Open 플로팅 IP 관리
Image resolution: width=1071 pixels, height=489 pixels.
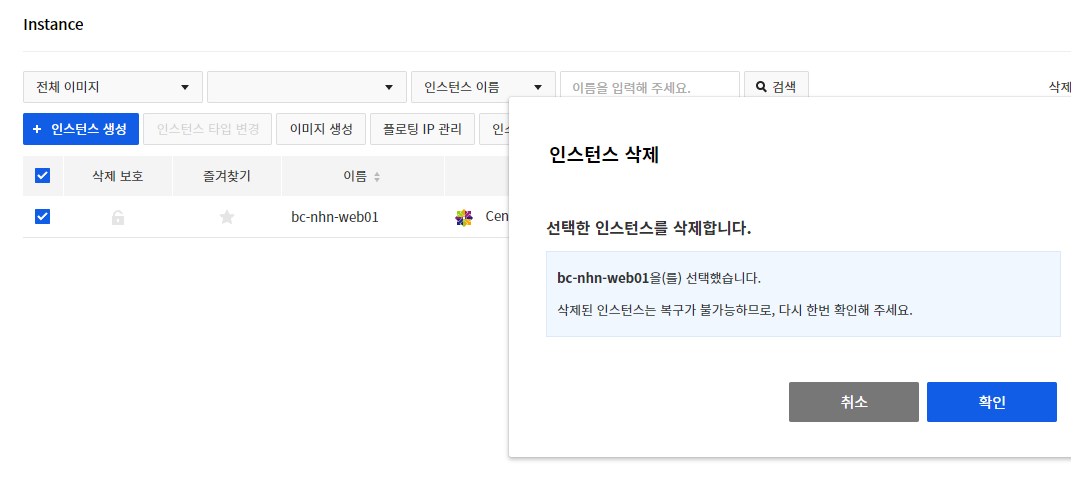pyautogui.click(x=422, y=129)
